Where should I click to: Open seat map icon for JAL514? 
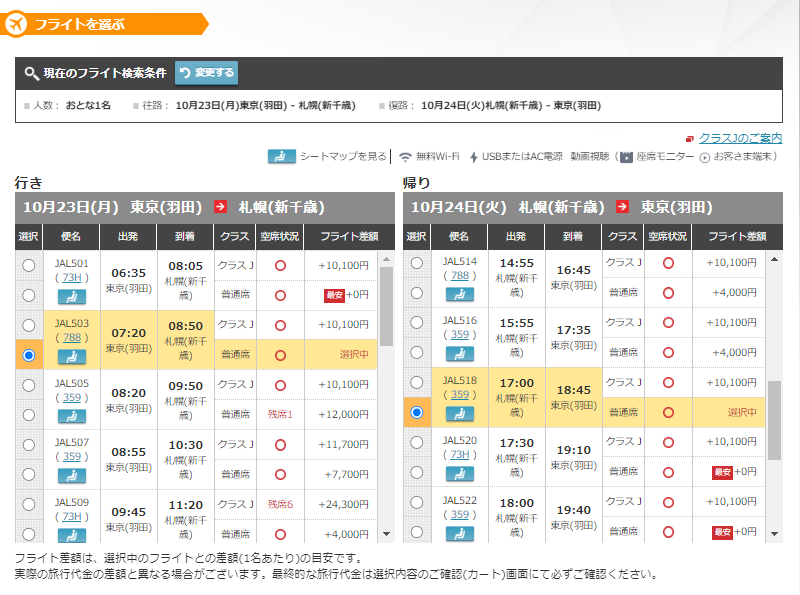tap(460, 294)
